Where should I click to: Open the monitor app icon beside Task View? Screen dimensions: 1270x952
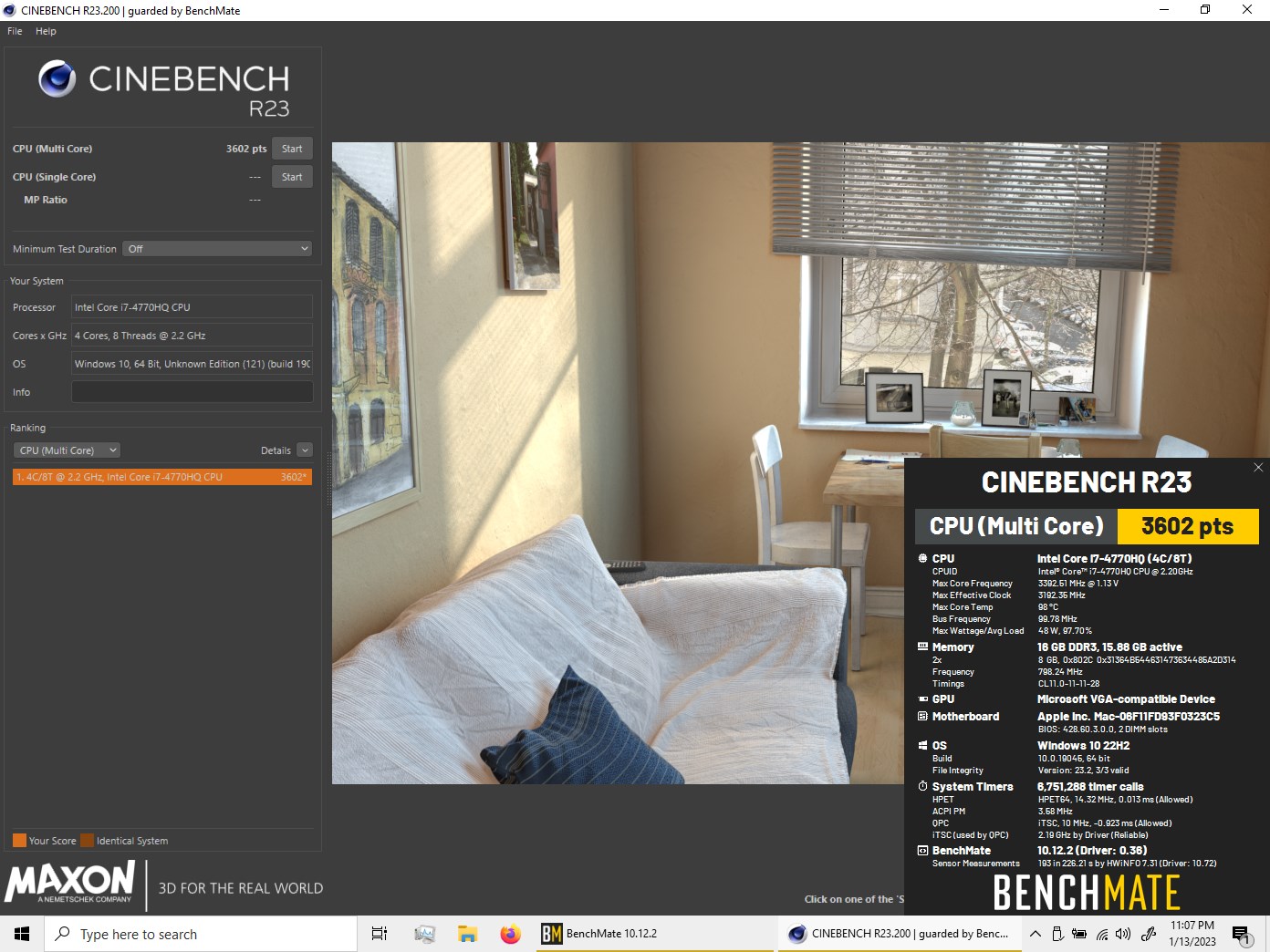(424, 934)
